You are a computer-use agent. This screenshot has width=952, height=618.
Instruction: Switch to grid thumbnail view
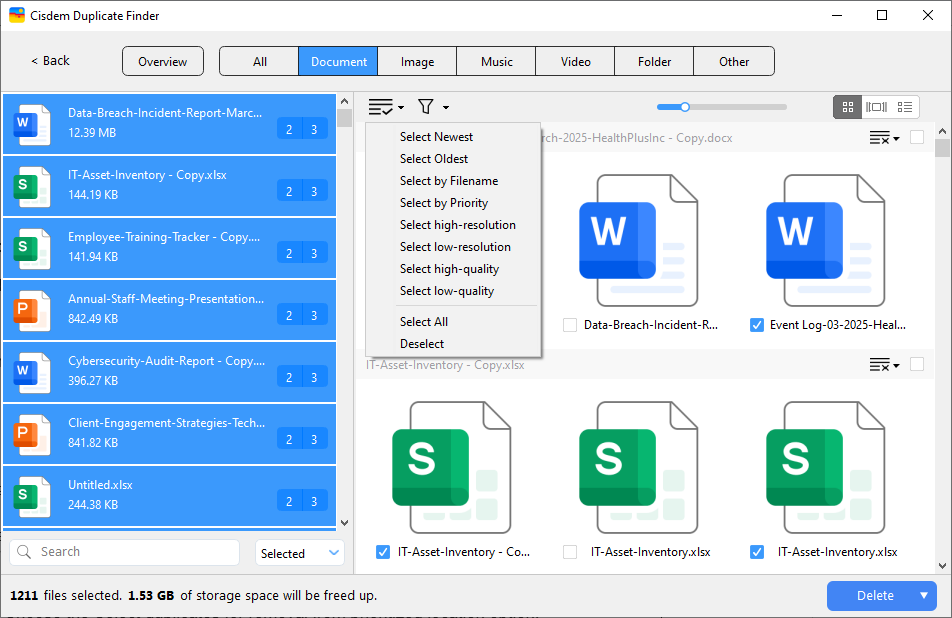847,107
